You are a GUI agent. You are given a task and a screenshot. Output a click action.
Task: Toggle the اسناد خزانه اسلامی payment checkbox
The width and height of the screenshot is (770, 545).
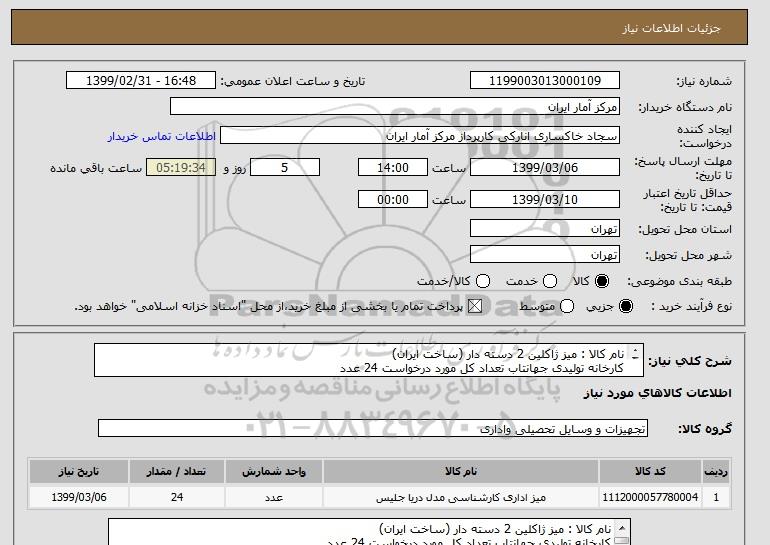[475, 306]
